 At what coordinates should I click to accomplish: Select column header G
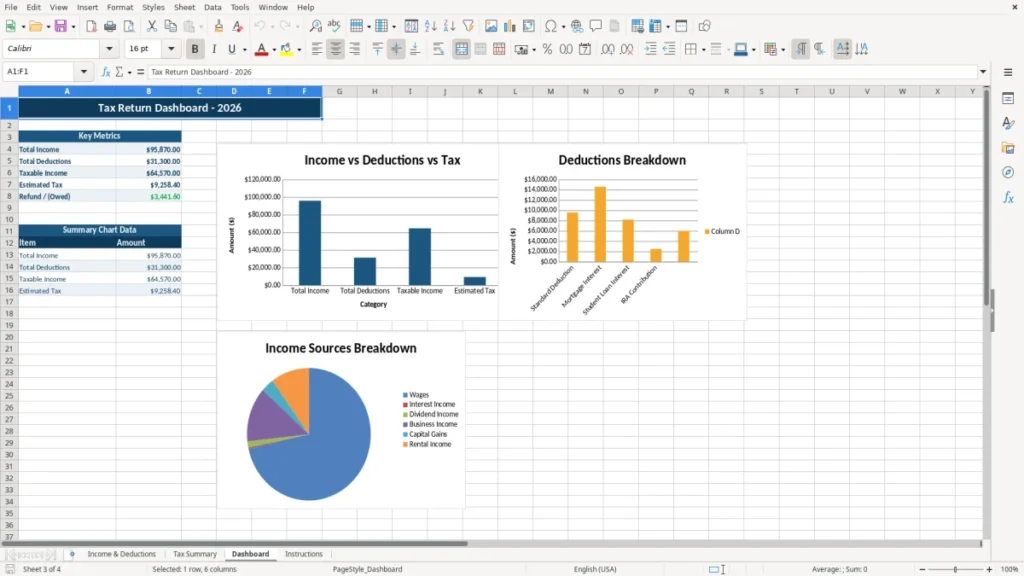tap(340, 91)
